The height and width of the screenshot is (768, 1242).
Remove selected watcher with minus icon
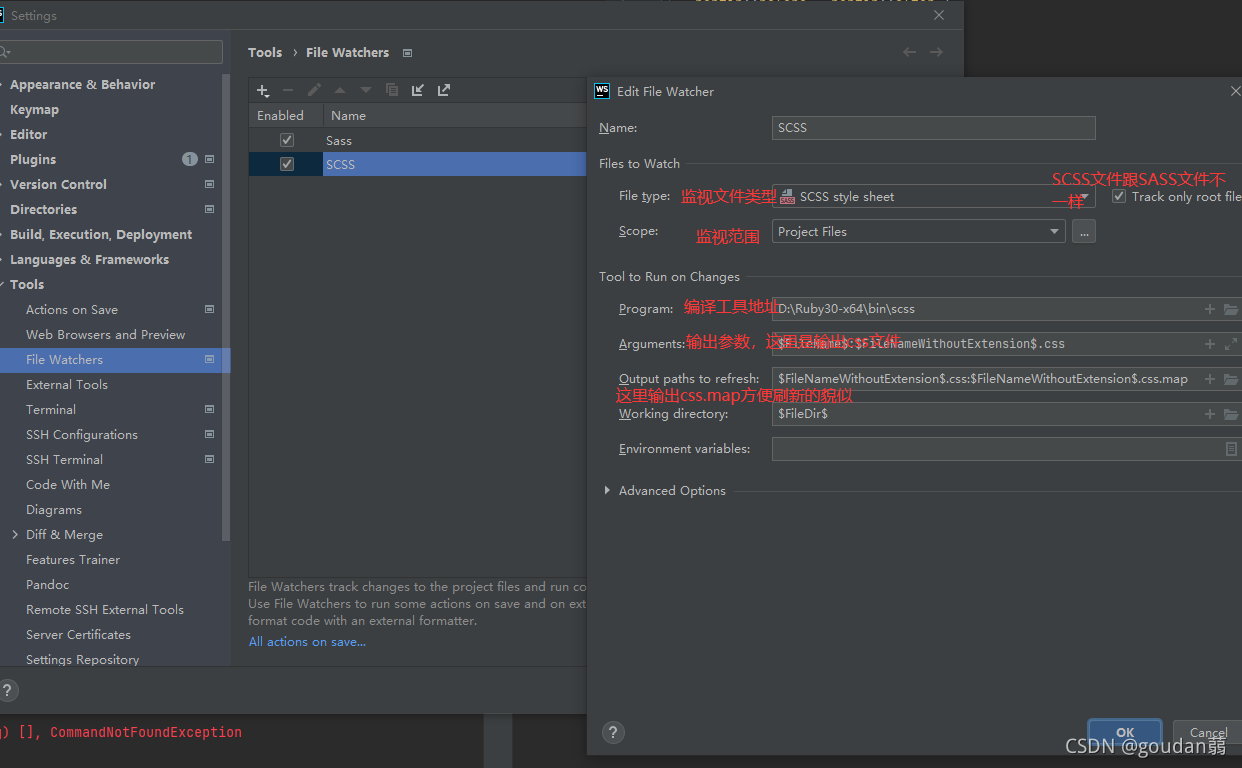tap(288, 90)
